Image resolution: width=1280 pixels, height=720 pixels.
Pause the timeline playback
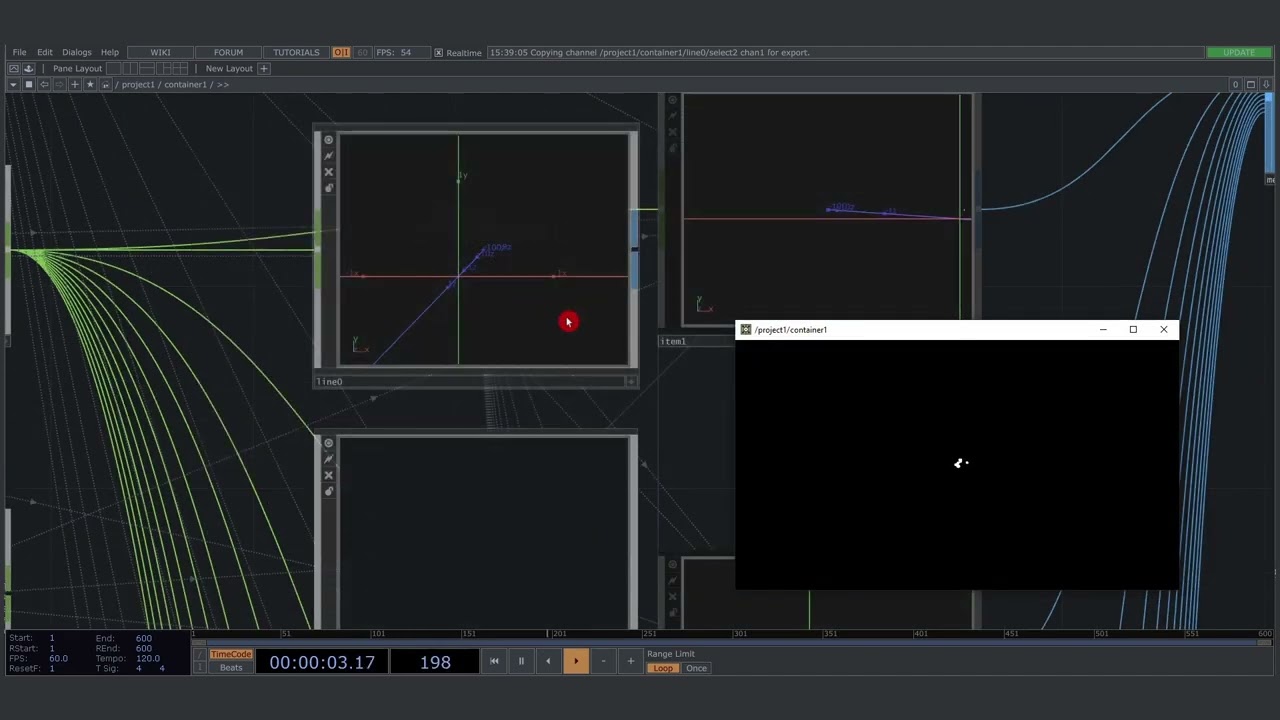click(521, 661)
